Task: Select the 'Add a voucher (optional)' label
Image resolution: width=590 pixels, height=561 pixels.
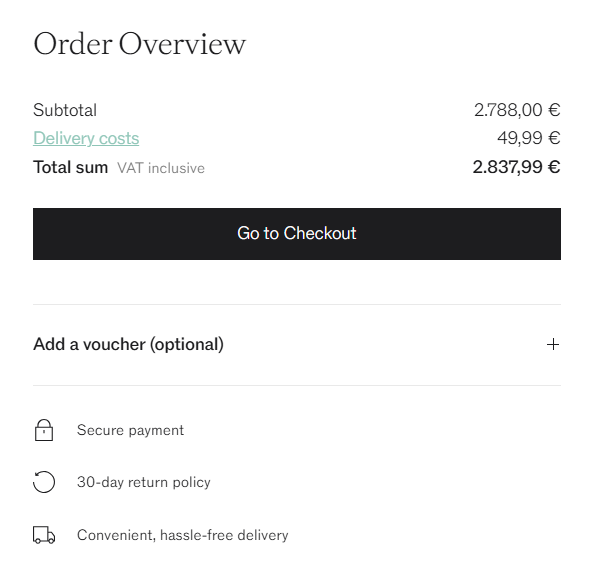Action: point(128,344)
